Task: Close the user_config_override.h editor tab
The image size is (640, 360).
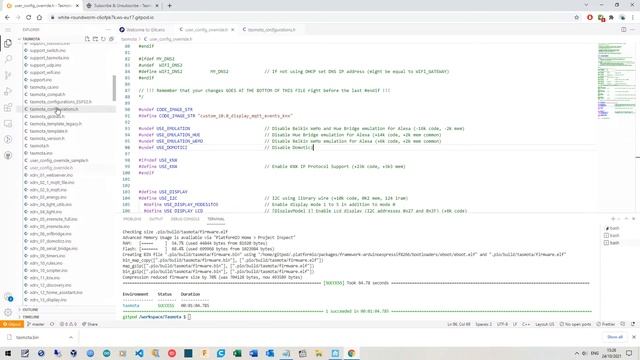Action: tap(233, 30)
